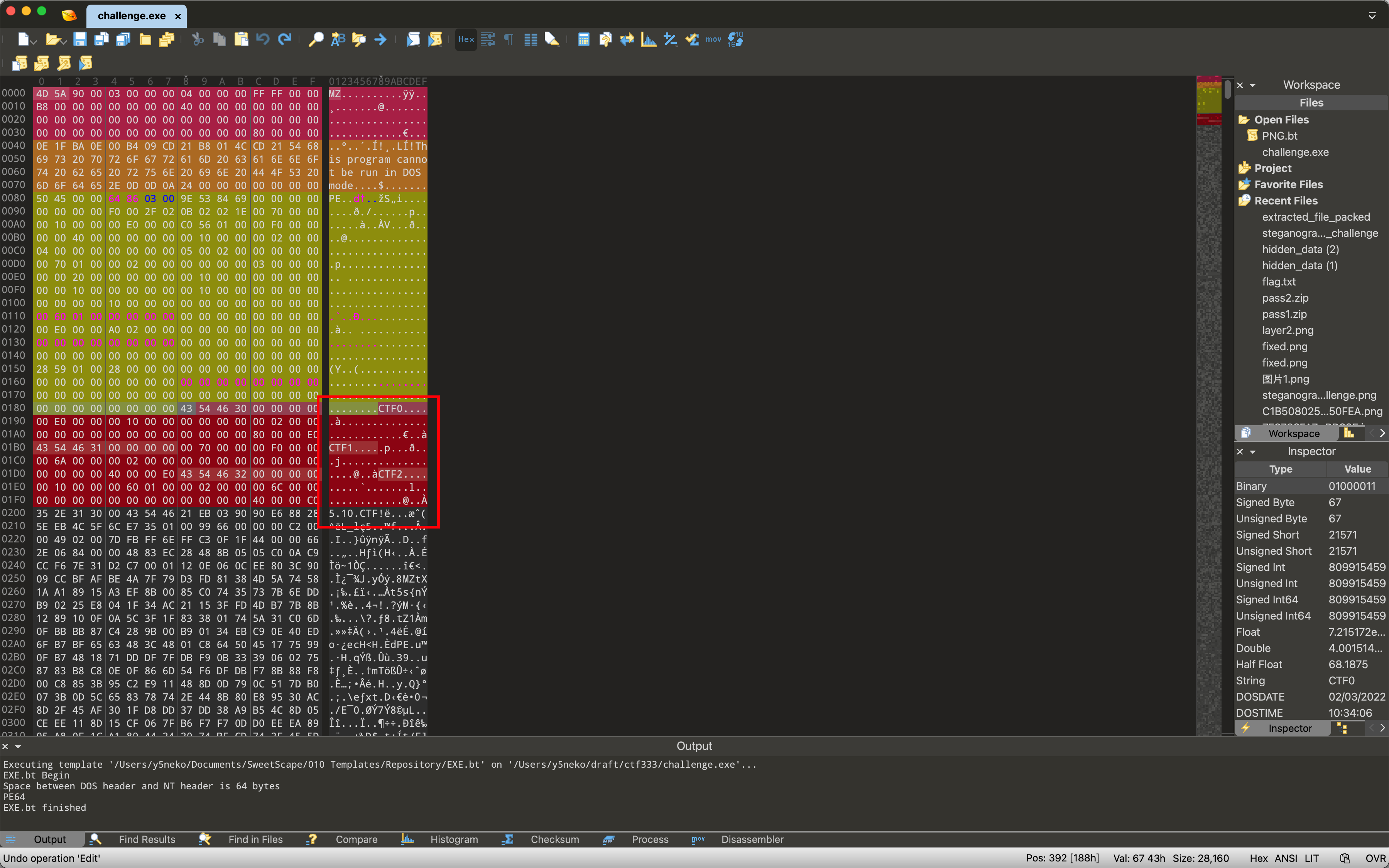Open the Calculator tool icon

point(583,39)
